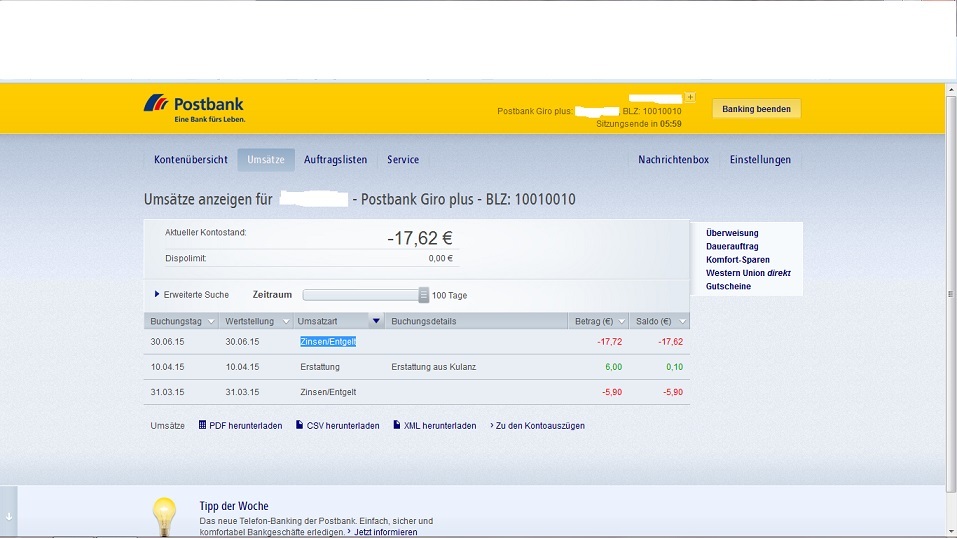Open Western Union direkt link
957x538 pixels.
point(748,273)
